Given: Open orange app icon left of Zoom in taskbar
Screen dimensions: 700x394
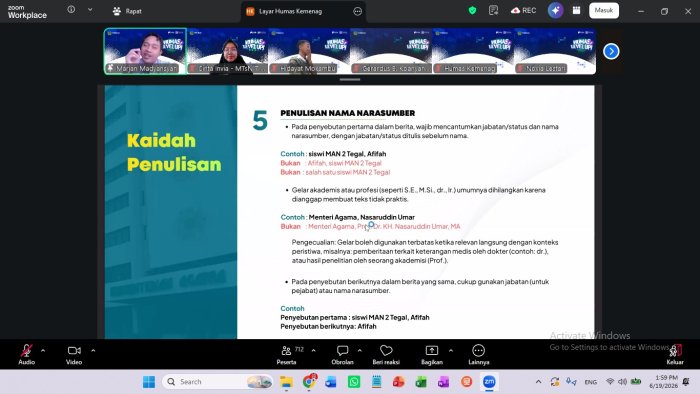Looking at the screenshot, I should [467, 382].
